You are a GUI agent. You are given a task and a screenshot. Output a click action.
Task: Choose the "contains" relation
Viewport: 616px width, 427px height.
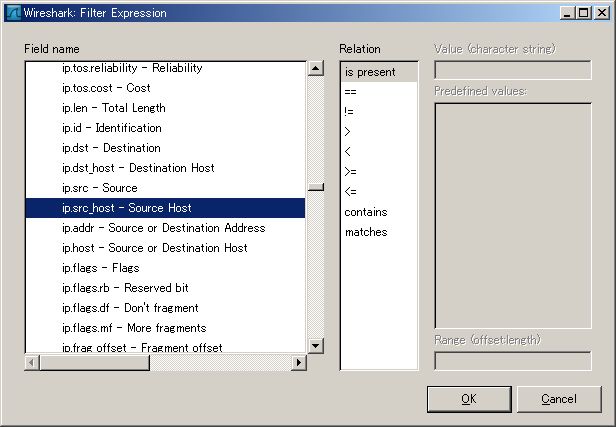click(x=379, y=212)
